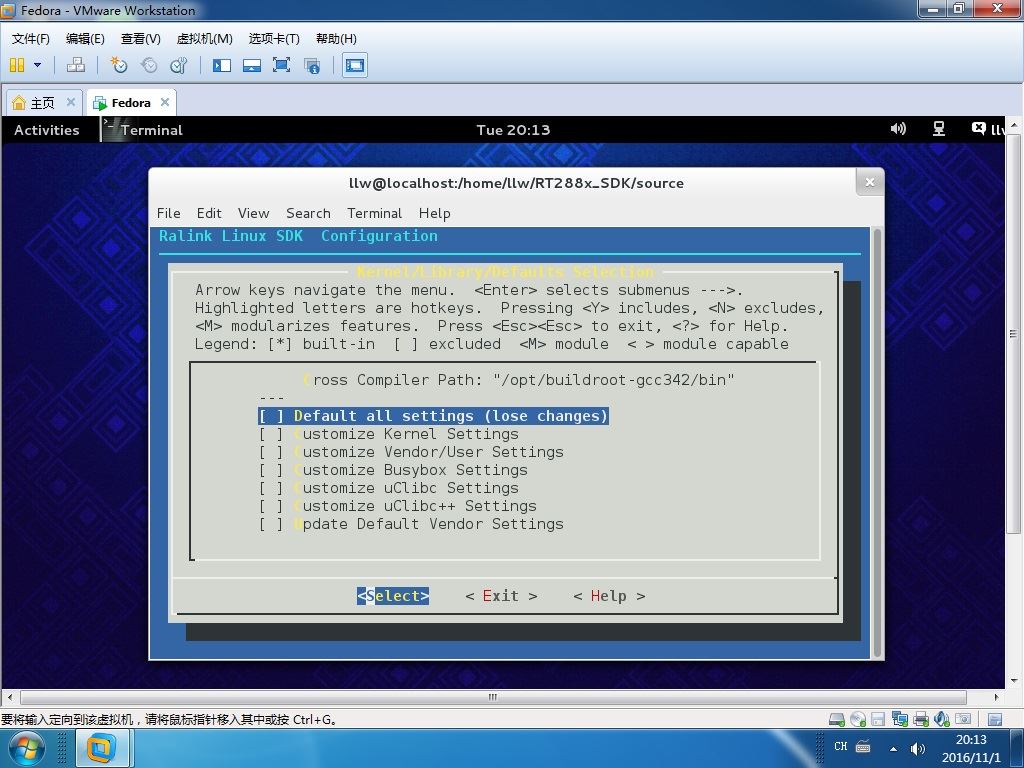
Task: Switch to the 主页 home tab
Action: (42, 103)
